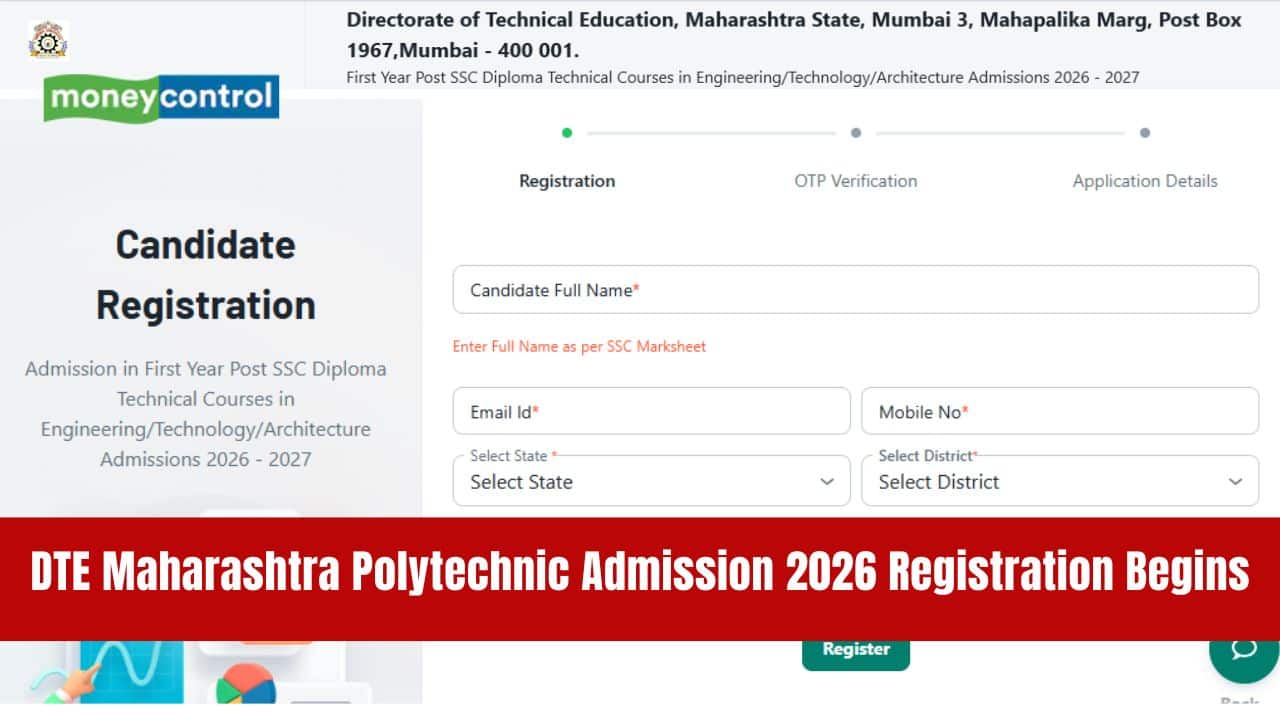Focus the Candidate Full Name field
Screen dimensions: 1280x720
(x=856, y=290)
